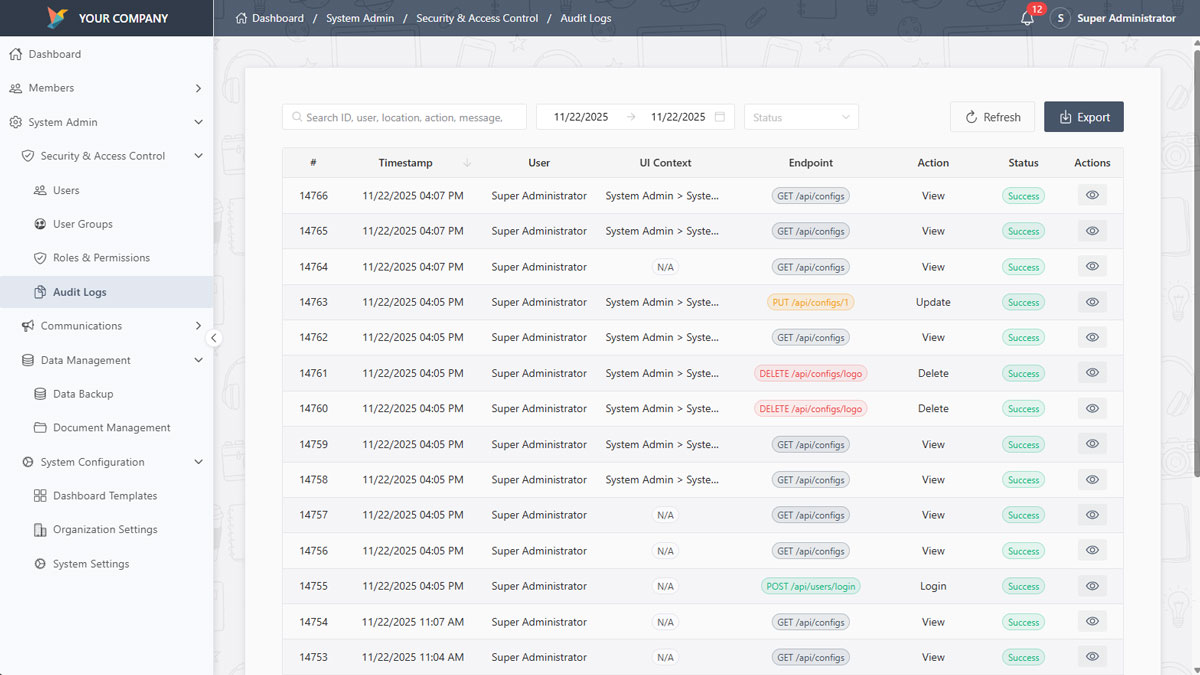
Task: Open Document Management page
Action: click(107, 428)
